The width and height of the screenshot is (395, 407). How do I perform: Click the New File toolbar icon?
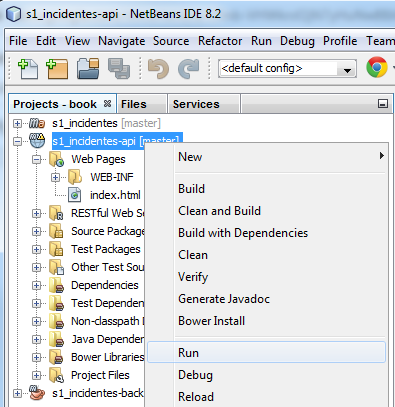(28, 69)
